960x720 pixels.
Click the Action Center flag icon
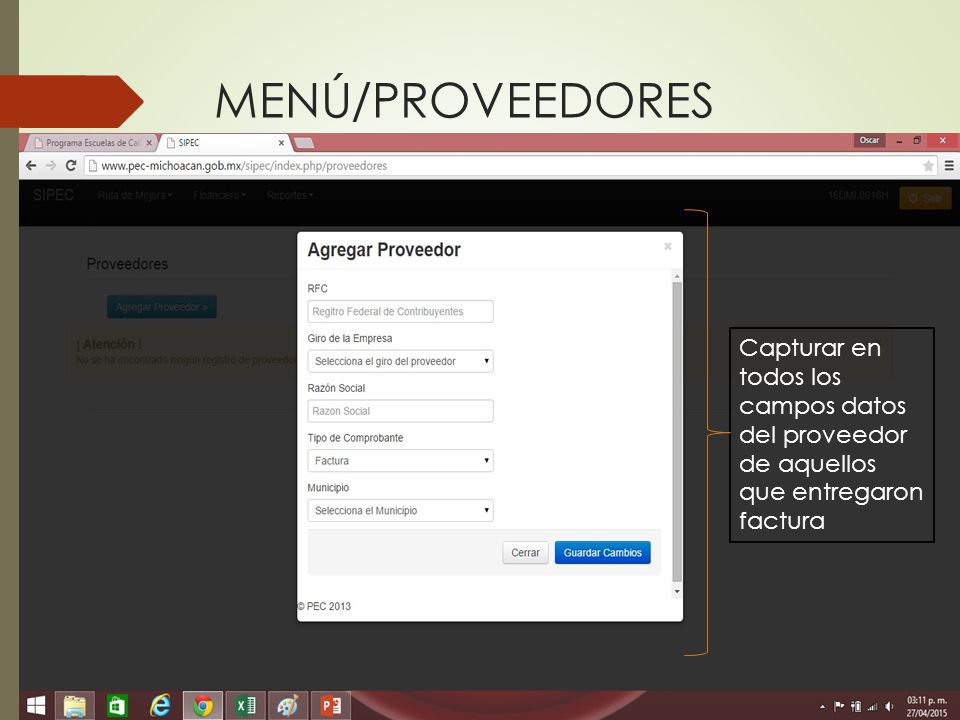click(x=839, y=706)
